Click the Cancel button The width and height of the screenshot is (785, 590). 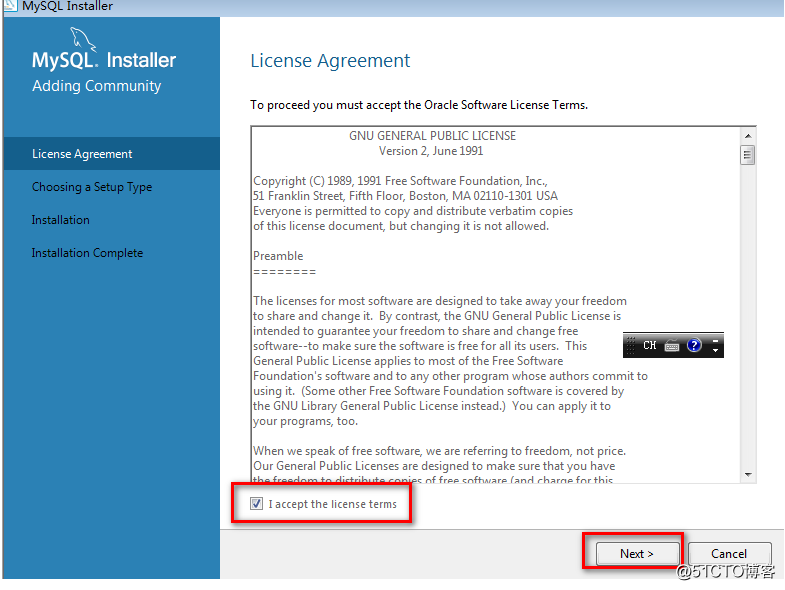[729, 553]
